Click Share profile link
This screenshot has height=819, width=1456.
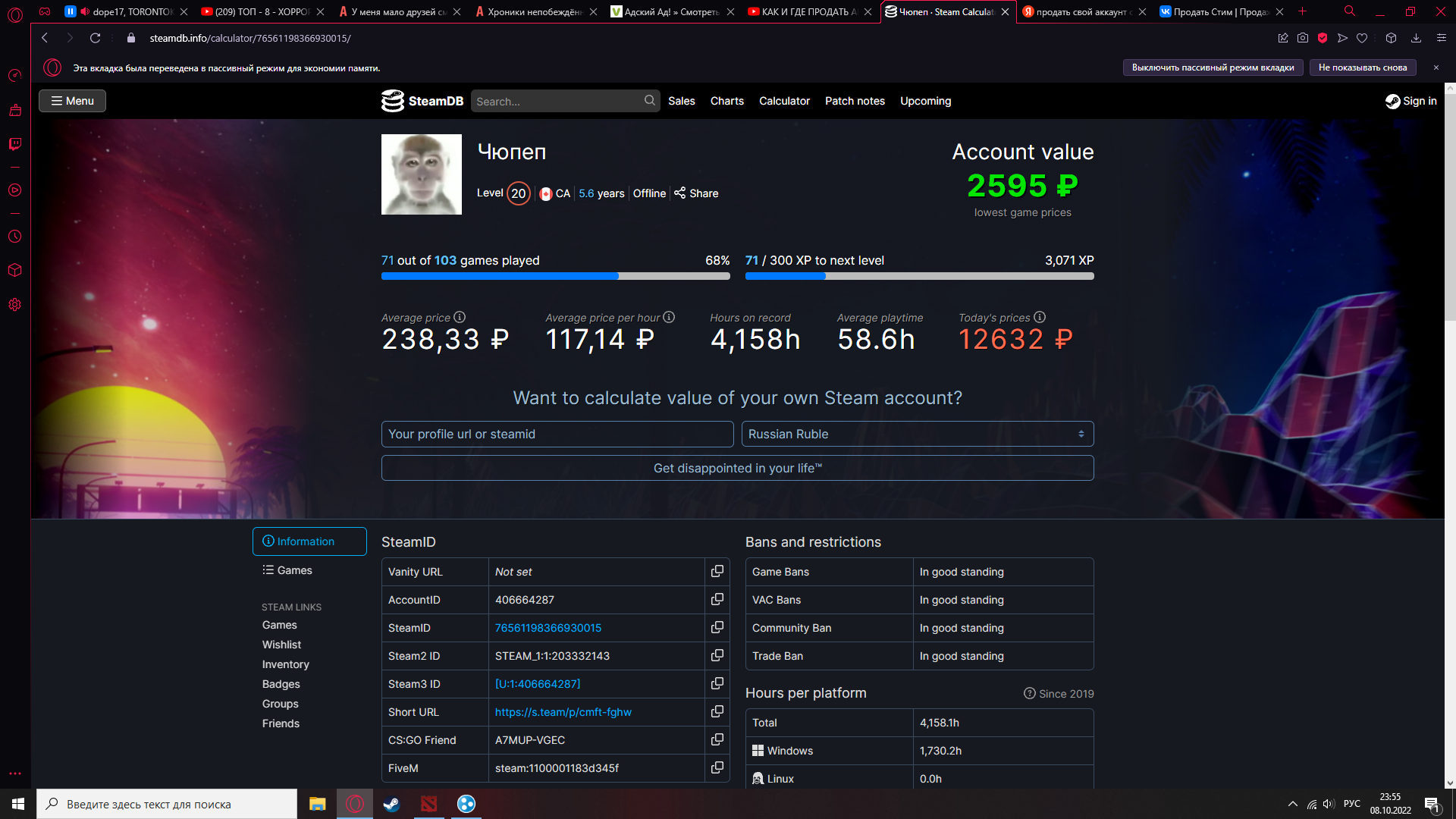696,193
